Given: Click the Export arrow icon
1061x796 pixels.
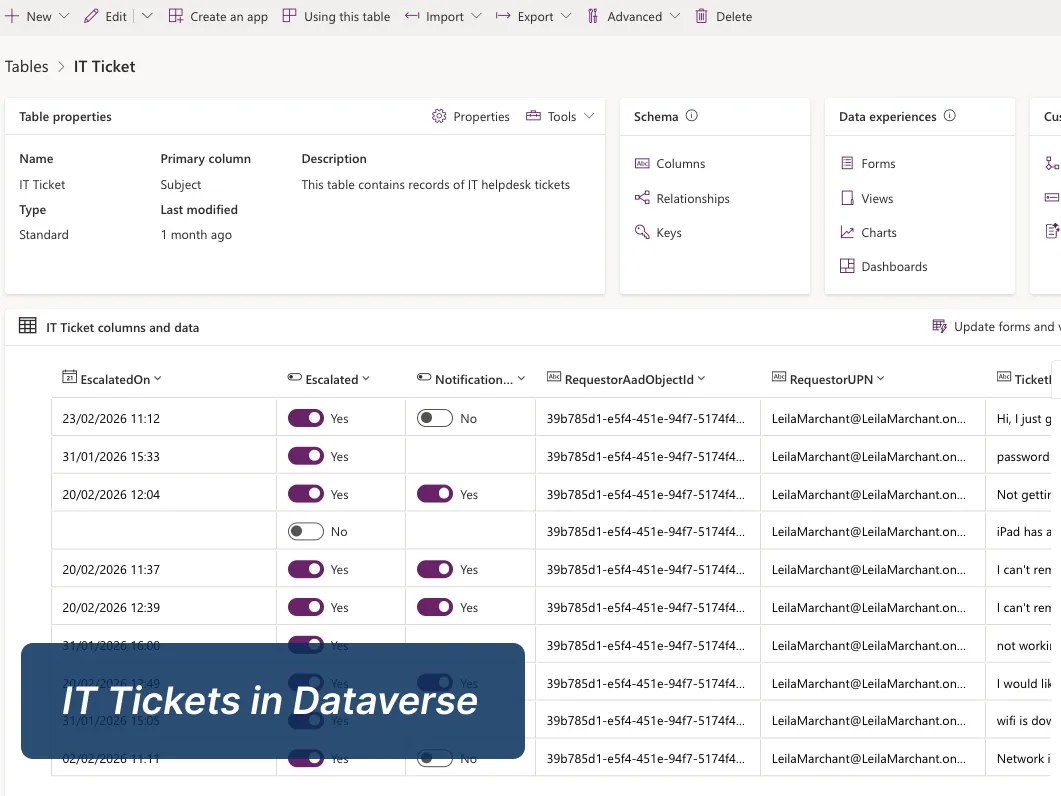Looking at the screenshot, I should tap(503, 16).
